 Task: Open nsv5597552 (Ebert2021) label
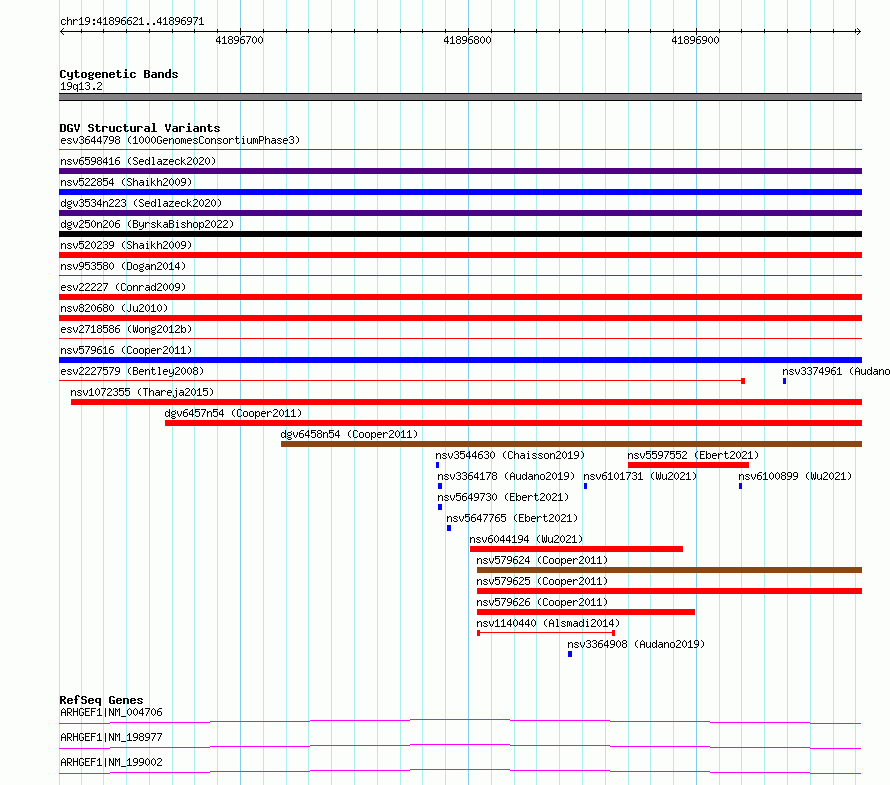tap(693, 455)
